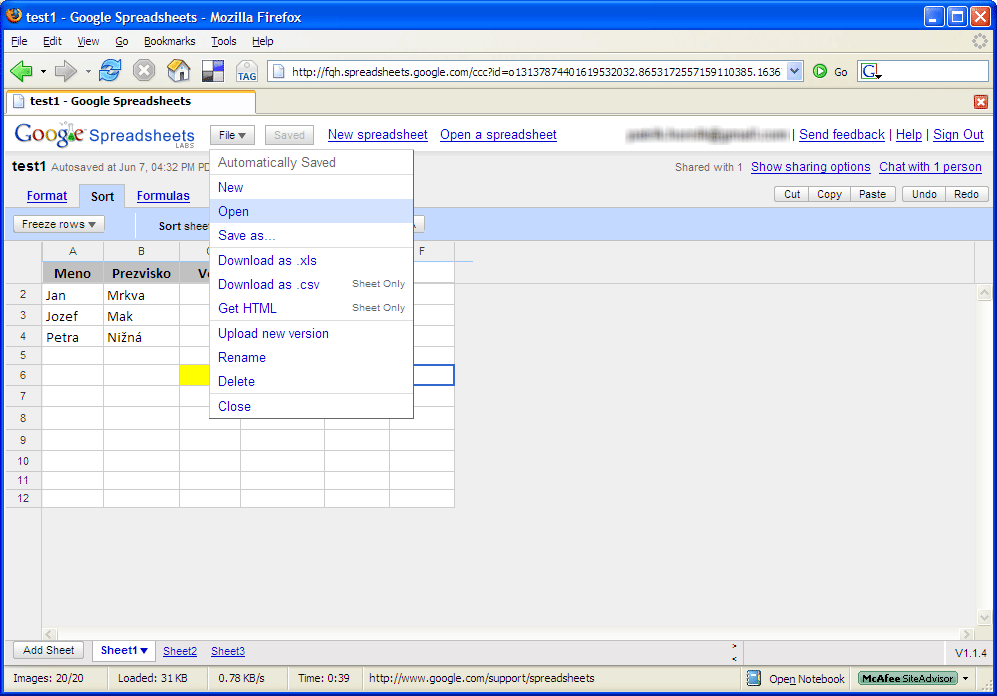Expand the URL address bar dropdown
The width and height of the screenshot is (997, 696).
(x=794, y=71)
